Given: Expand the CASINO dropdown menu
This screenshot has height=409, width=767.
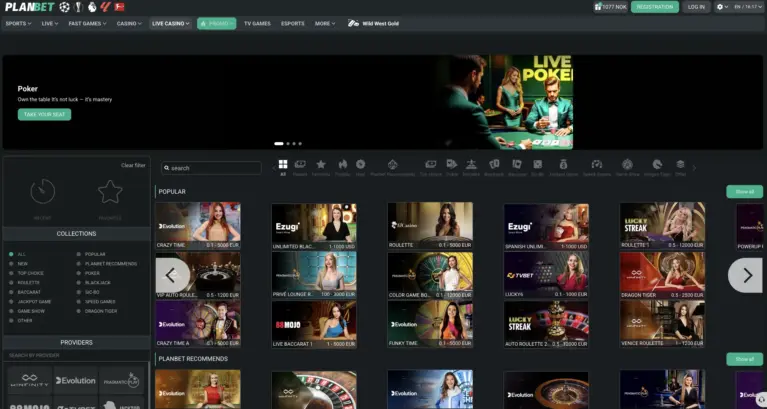Looking at the screenshot, I should pos(129,23).
